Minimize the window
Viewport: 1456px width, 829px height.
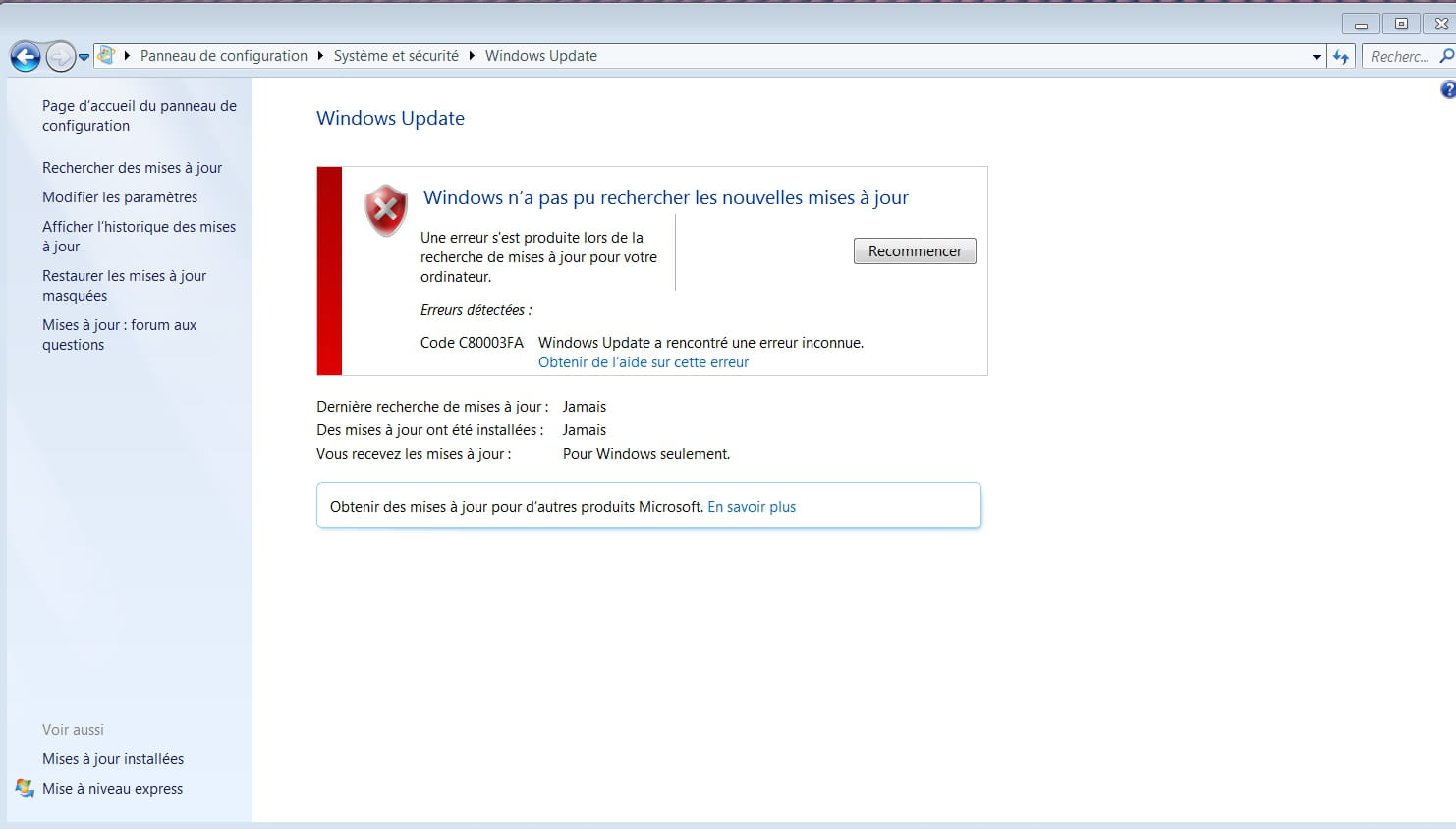tap(1361, 25)
